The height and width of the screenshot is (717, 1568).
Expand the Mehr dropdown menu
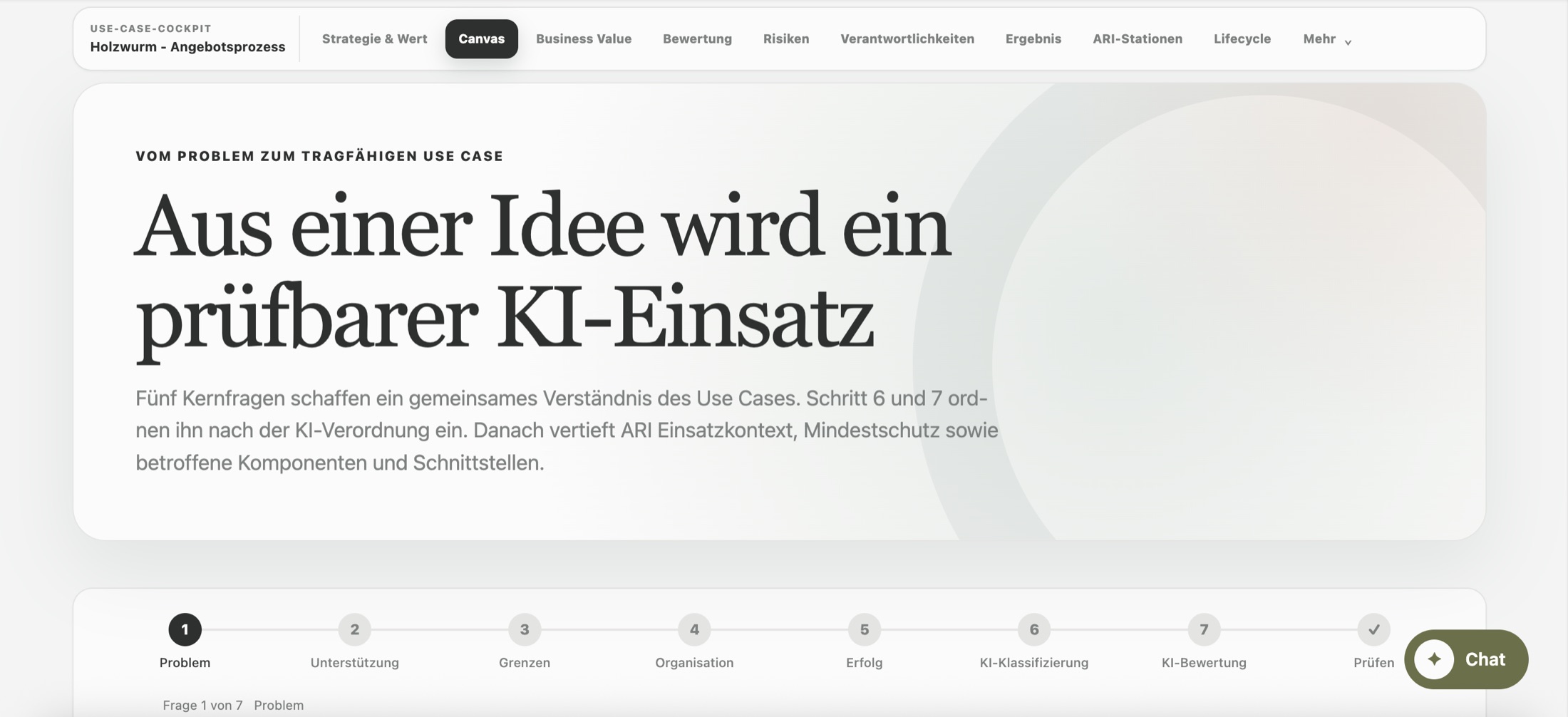(x=1327, y=38)
